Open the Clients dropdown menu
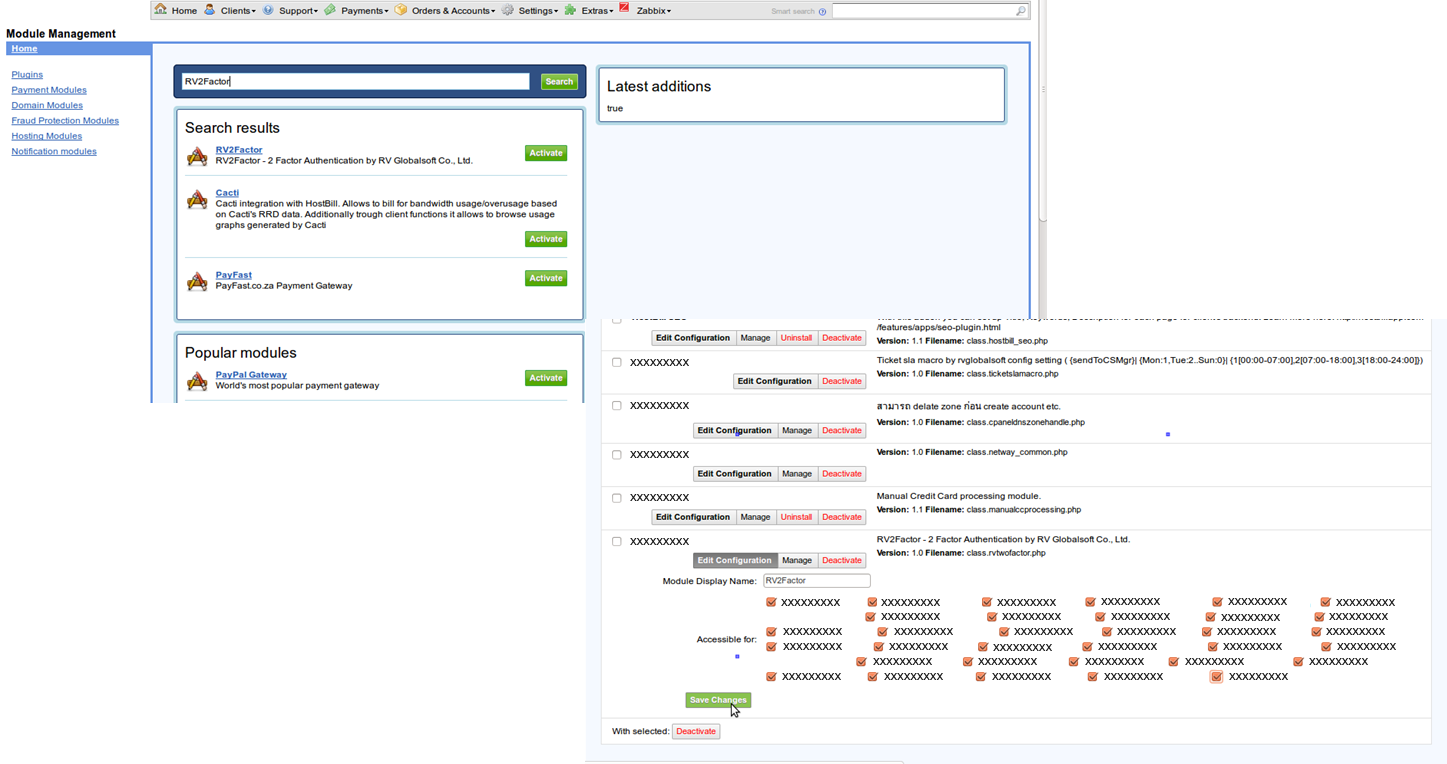 (x=238, y=11)
